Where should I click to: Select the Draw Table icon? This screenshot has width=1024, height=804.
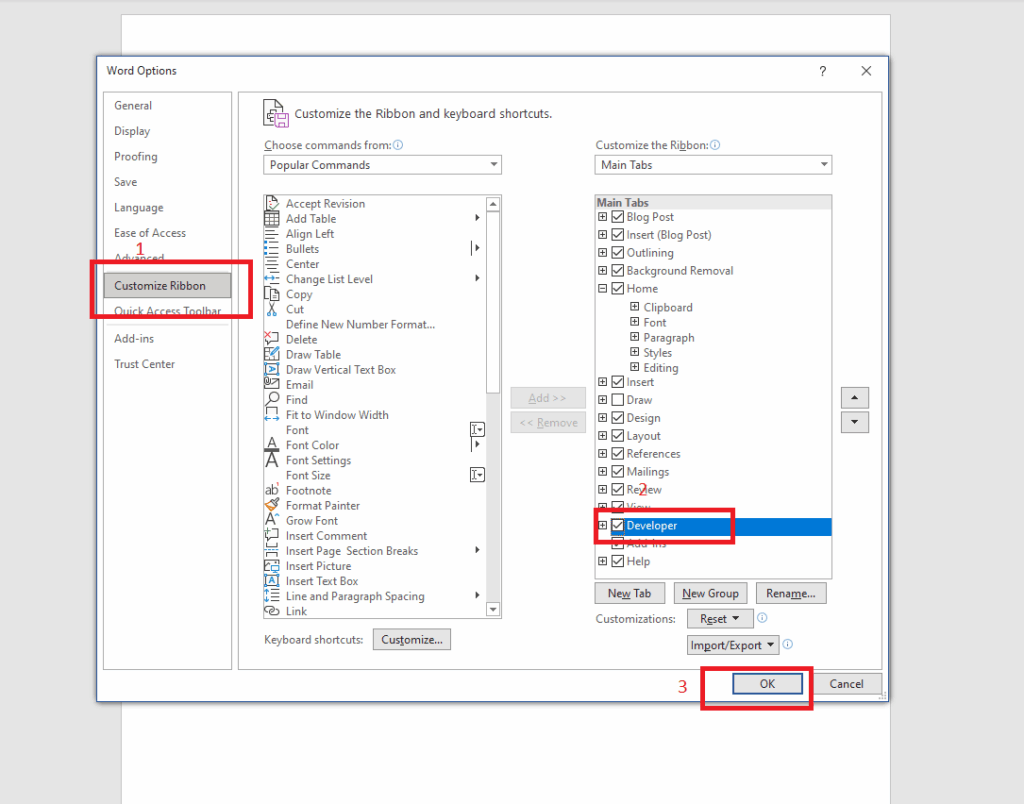tap(272, 353)
